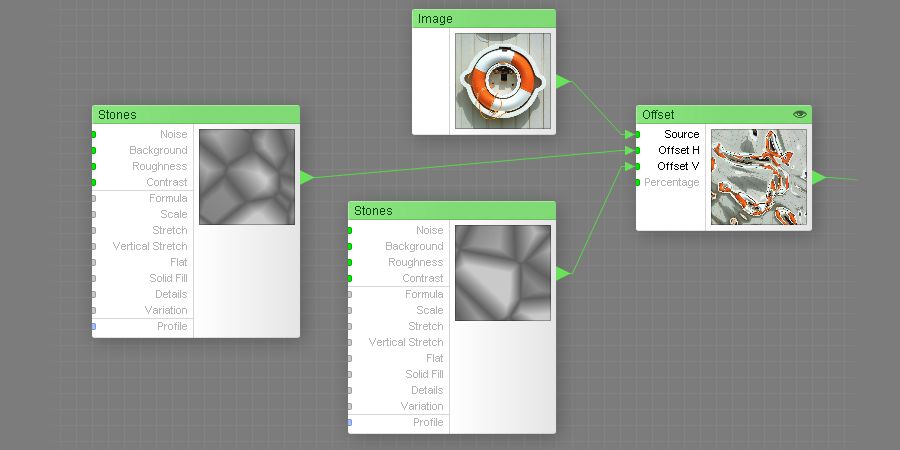Click Vertical Stretch connector on left Stones
Image resolution: width=900 pixels, height=450 pixels.
pos(94,246)
